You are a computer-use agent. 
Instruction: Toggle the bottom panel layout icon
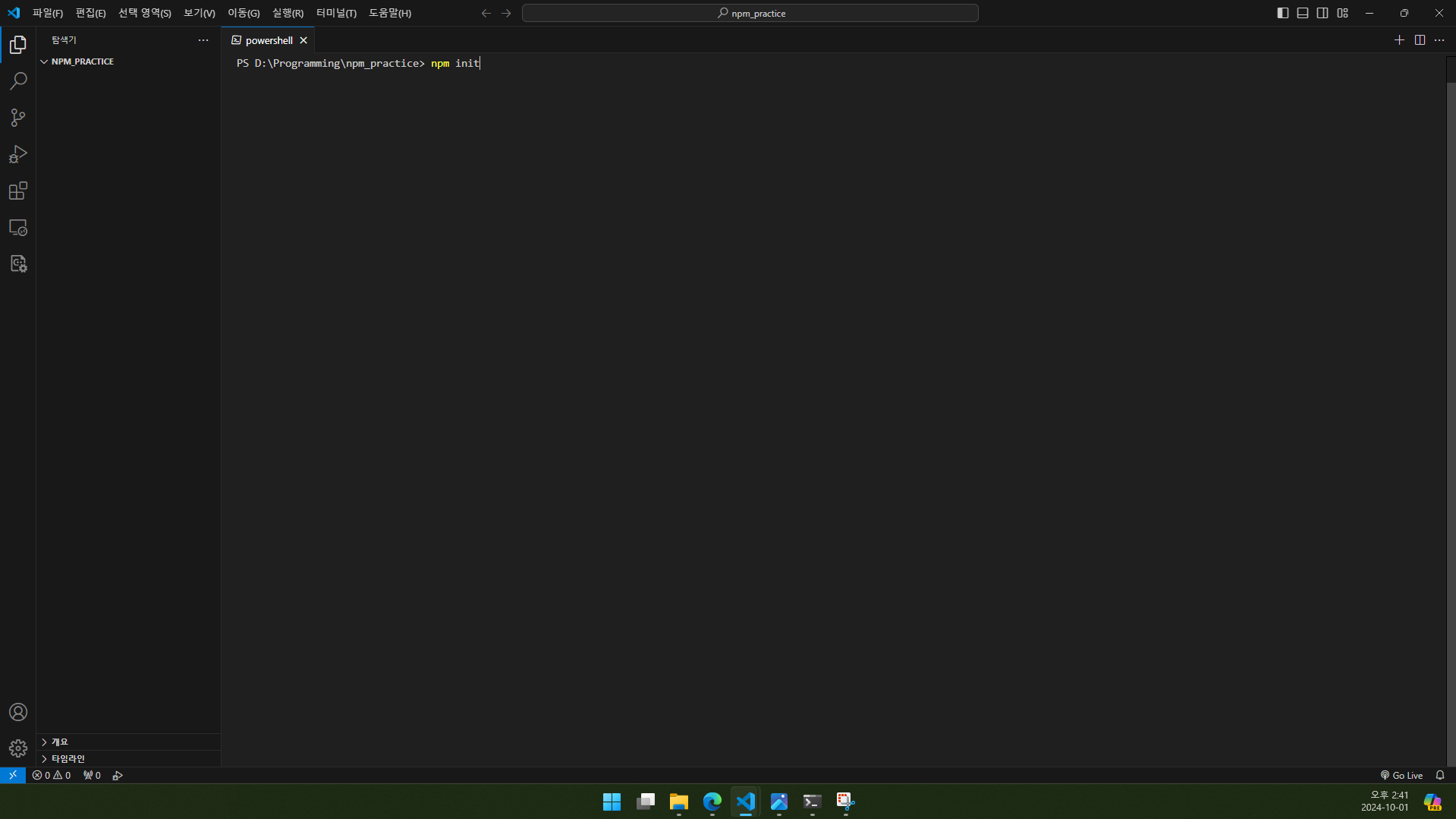coord(1303,13)
